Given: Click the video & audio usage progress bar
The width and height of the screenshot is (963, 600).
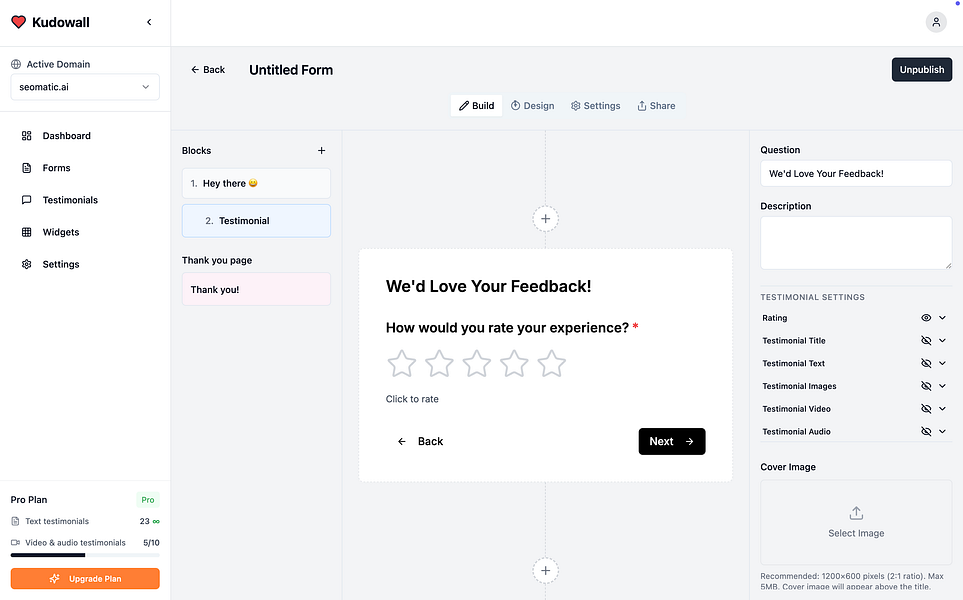Looking at the screenshot, I should click(x=85, y=555).
